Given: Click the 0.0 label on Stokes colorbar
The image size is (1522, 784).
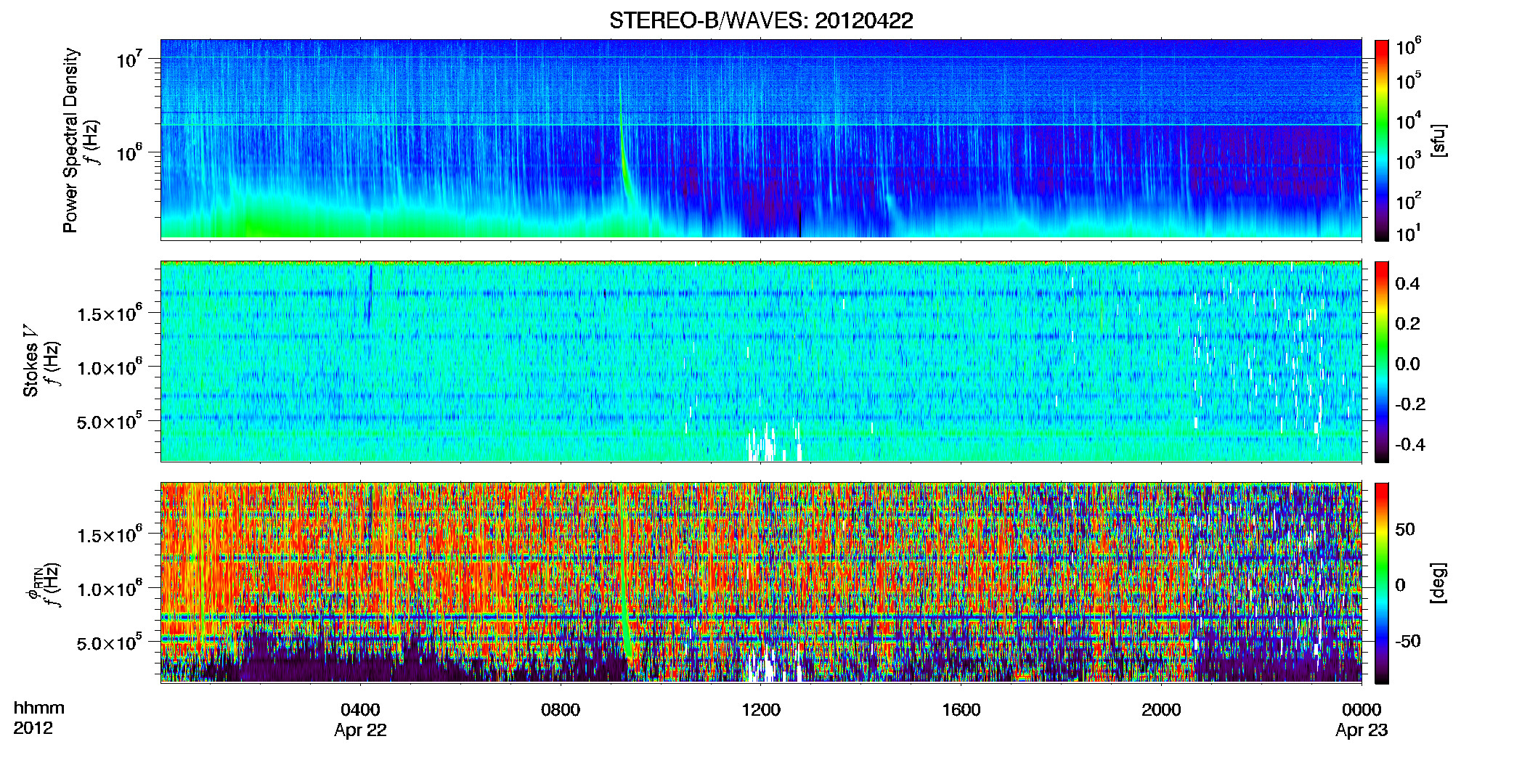Looking at the screenshot, I should (1407, 364).
